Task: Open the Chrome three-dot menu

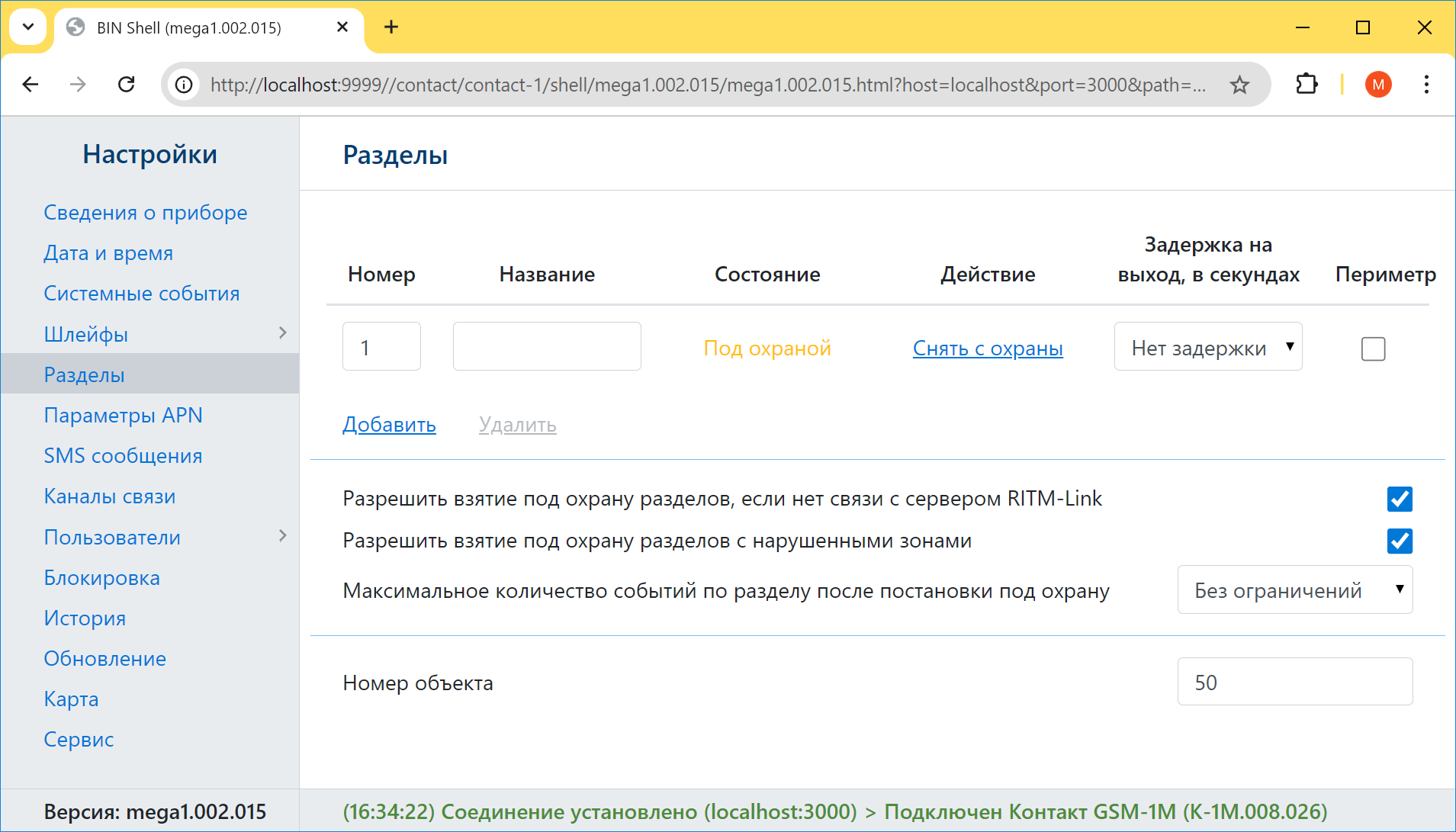Action: 1425,85
